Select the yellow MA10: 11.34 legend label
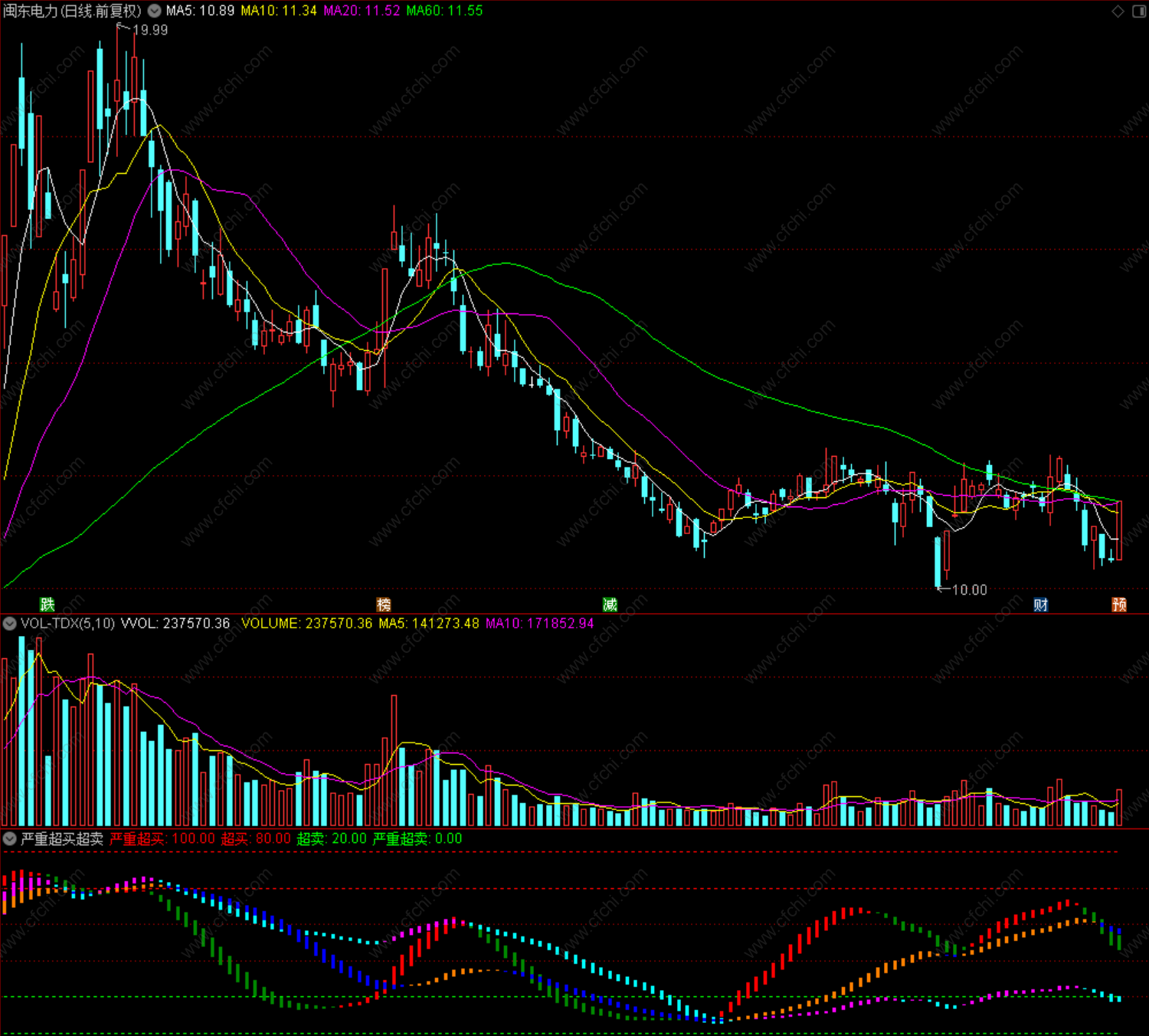The width and height of the screenshot is (1149, 1036). [279, 11]
